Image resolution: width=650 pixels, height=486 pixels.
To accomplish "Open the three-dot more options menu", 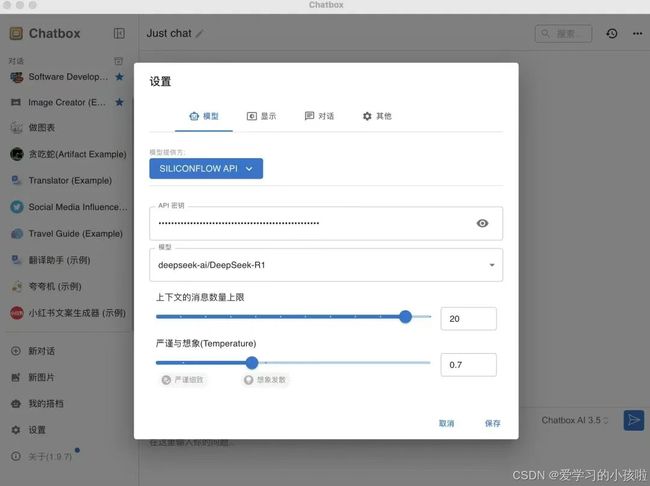I will (x=638, y=34).
